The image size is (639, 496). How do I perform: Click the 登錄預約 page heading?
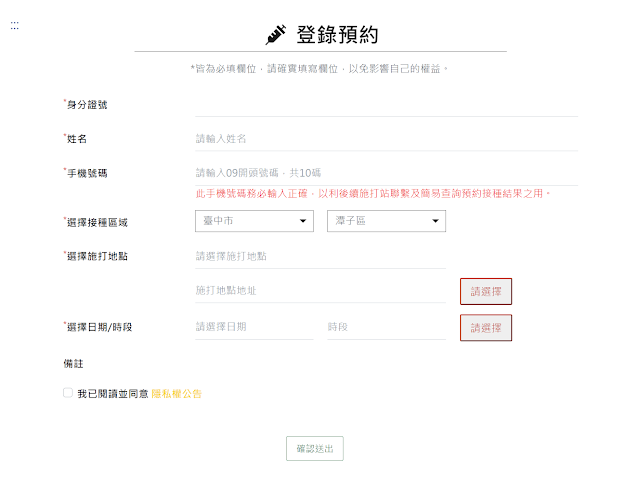pos(337,35)
